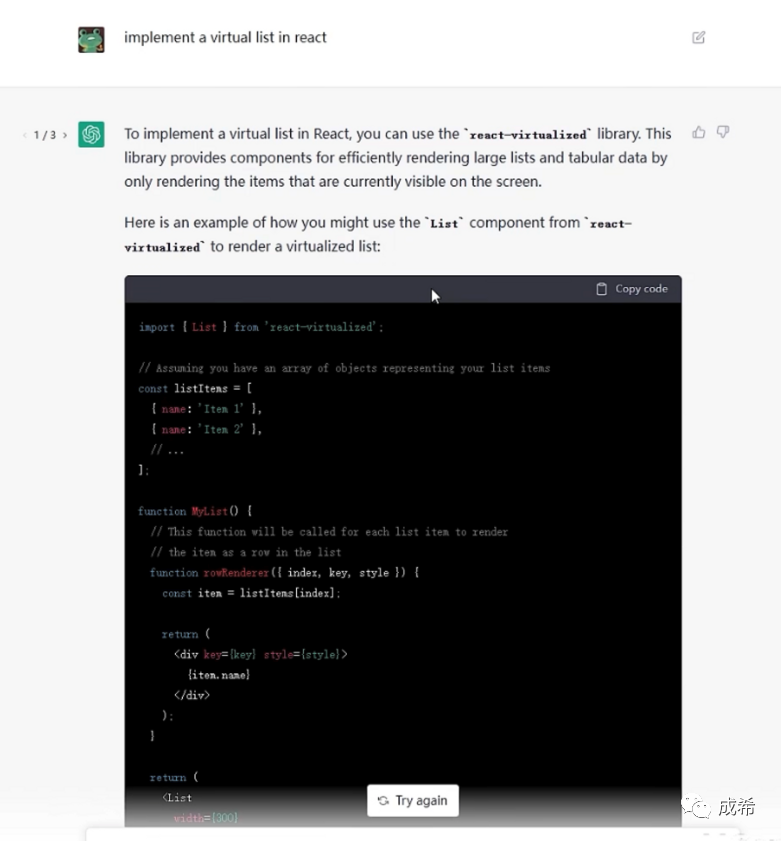
Task: Click 'const item = listItems[index]' line
Action: coord(251,593)
